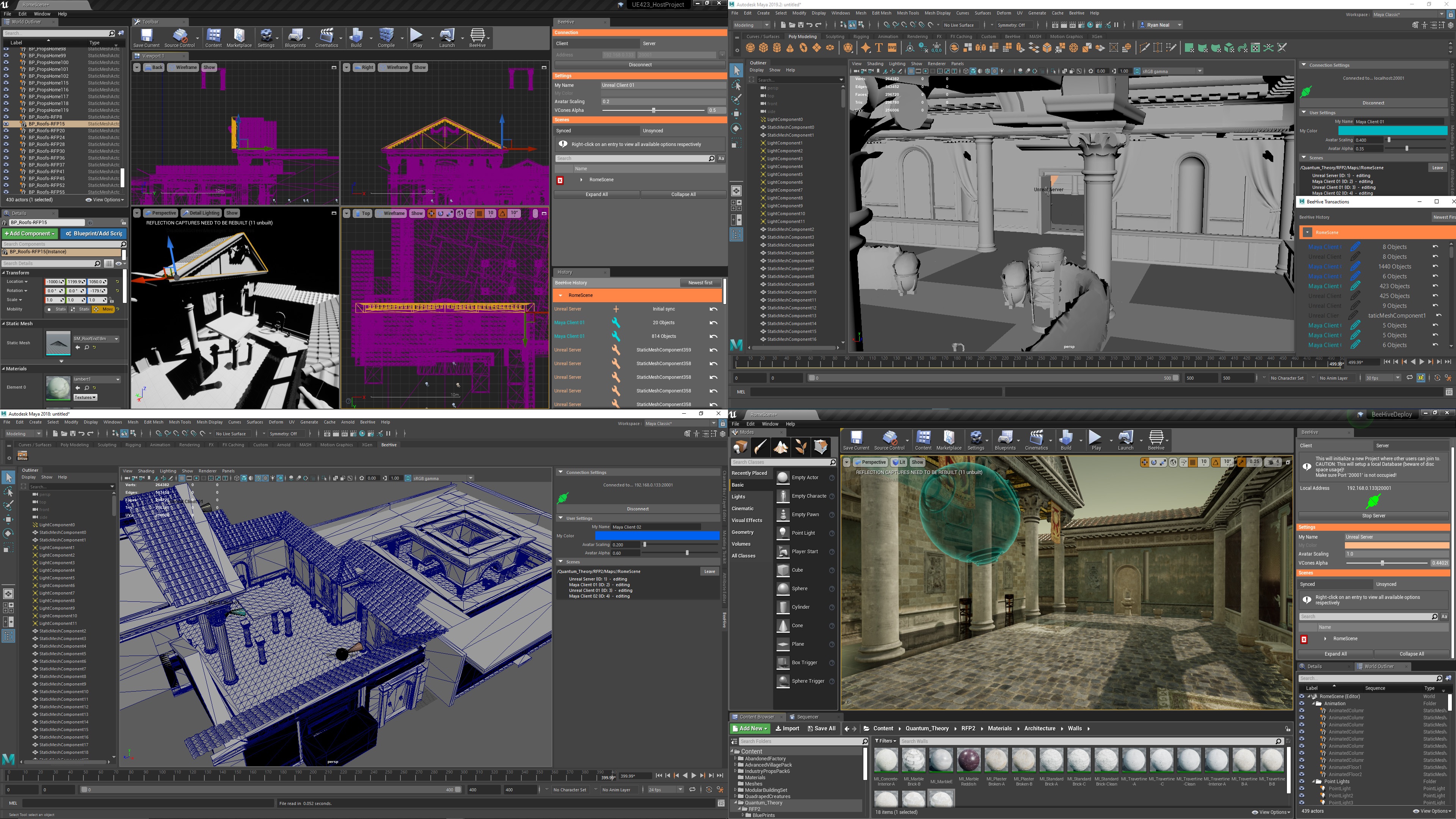The height and width of the screenshot is (819, 1456).
Task: Click green connection plug icon in Maya 2018 BeeHive panel
Action: 562,498
